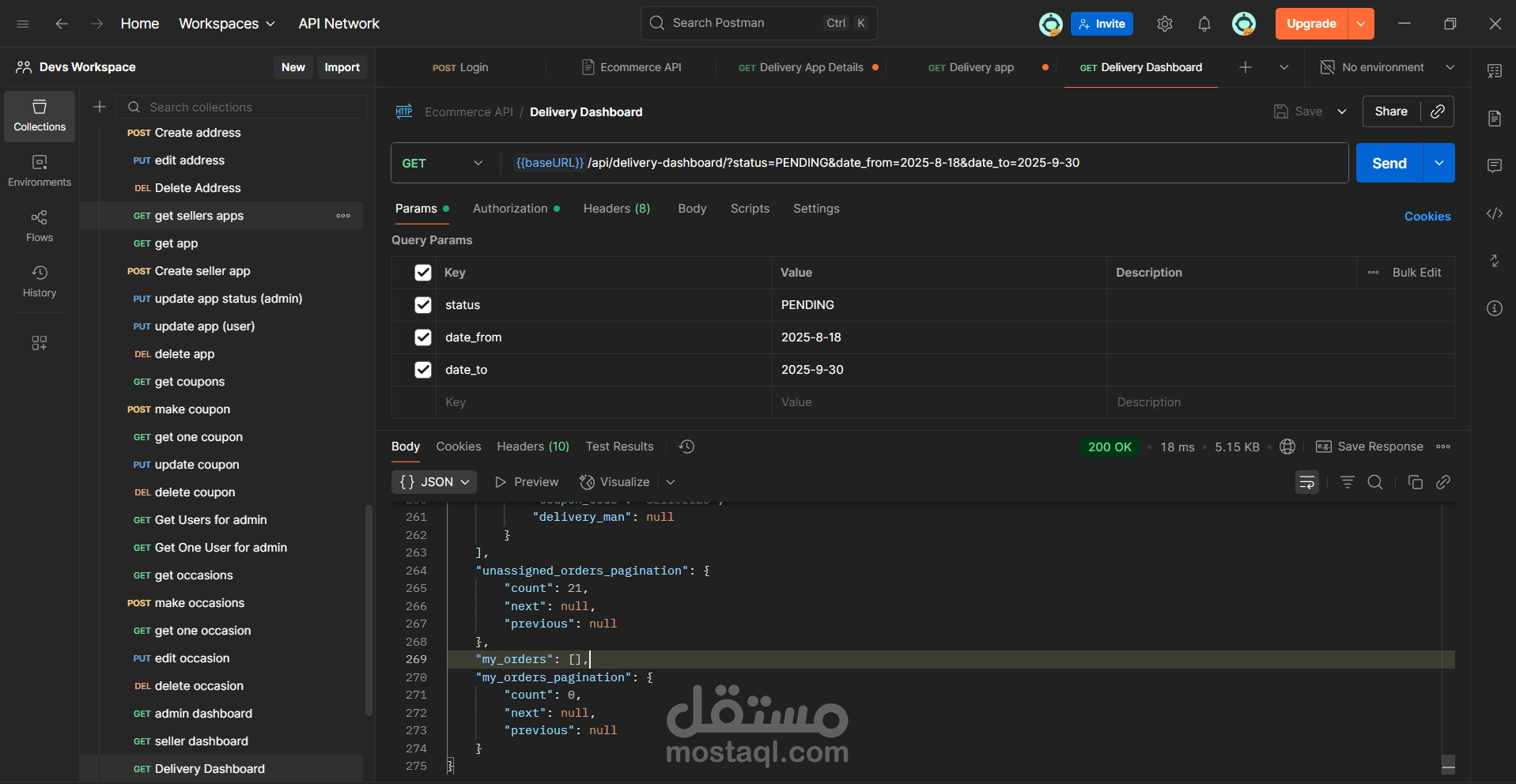The width and height of the screenshot is (1516, 784).
Task: Open the tabs overflow chevron
Action: point(1284,67)
